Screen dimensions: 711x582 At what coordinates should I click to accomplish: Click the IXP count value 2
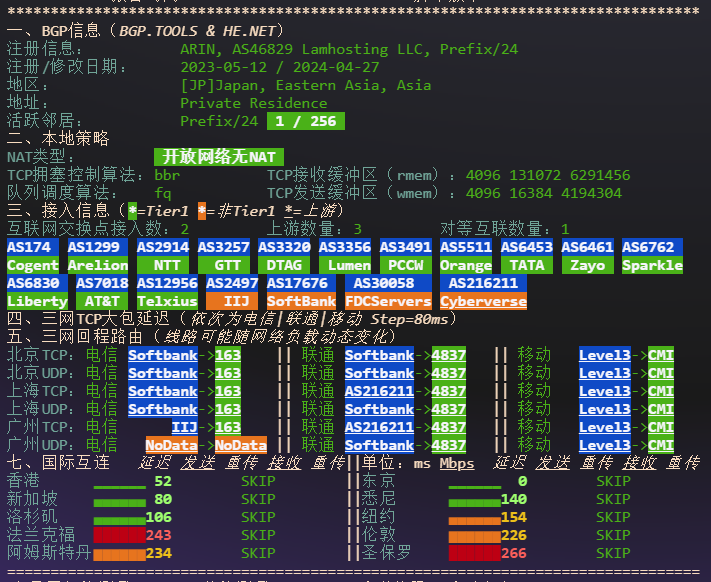[185, 229]
